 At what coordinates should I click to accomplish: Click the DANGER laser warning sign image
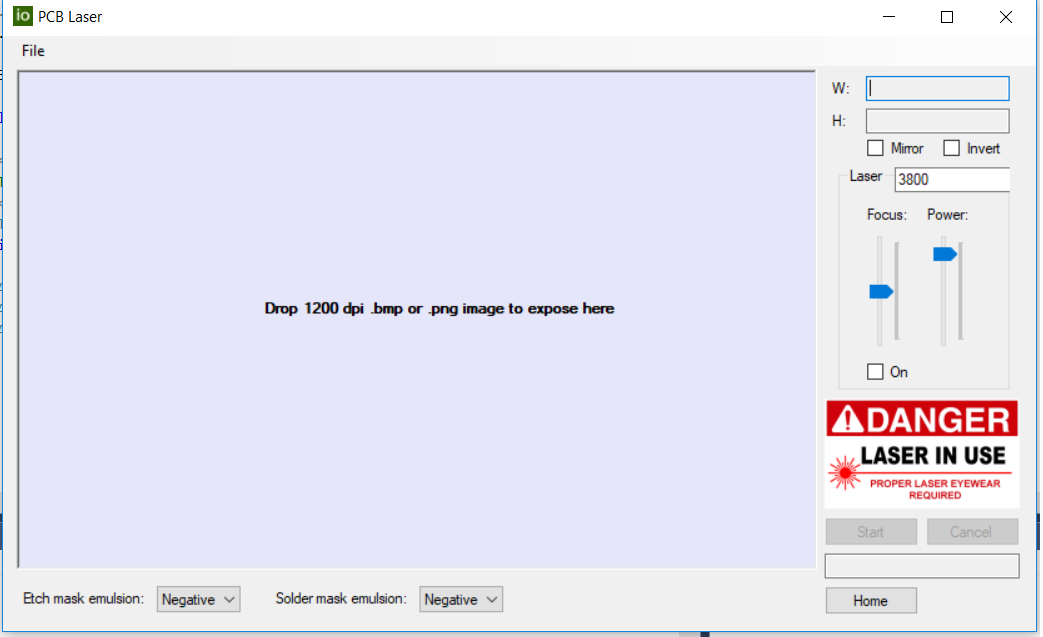click(921, 454)
